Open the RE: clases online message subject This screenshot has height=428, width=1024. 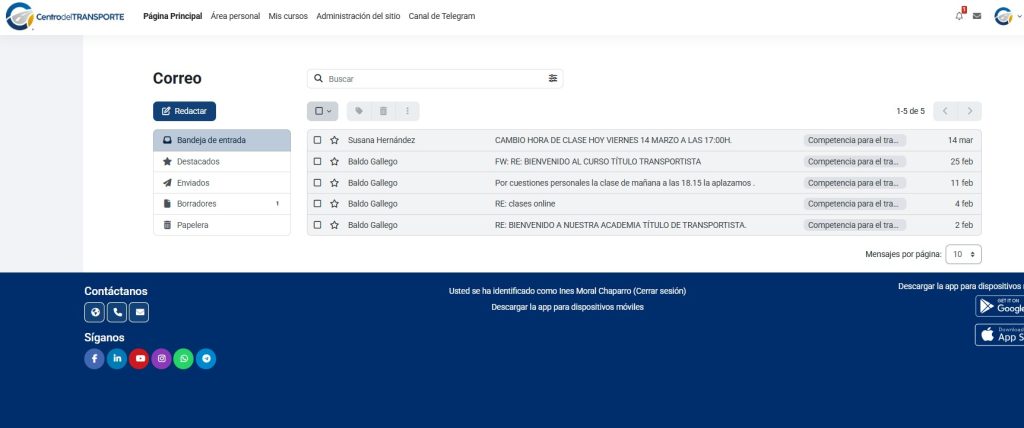pyautogui.click(x=525, y=204)
